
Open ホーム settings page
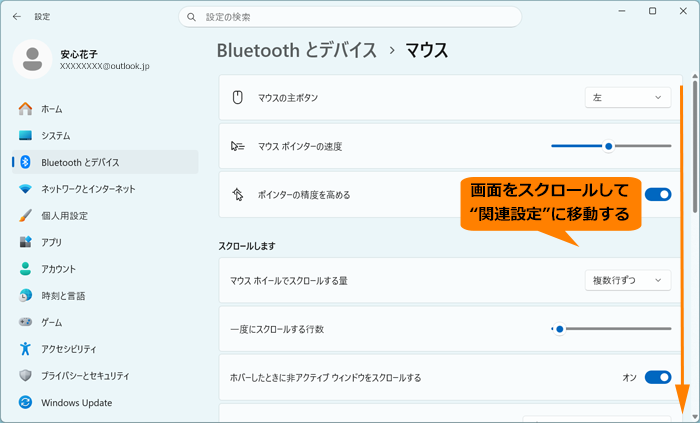coord(105,109)
